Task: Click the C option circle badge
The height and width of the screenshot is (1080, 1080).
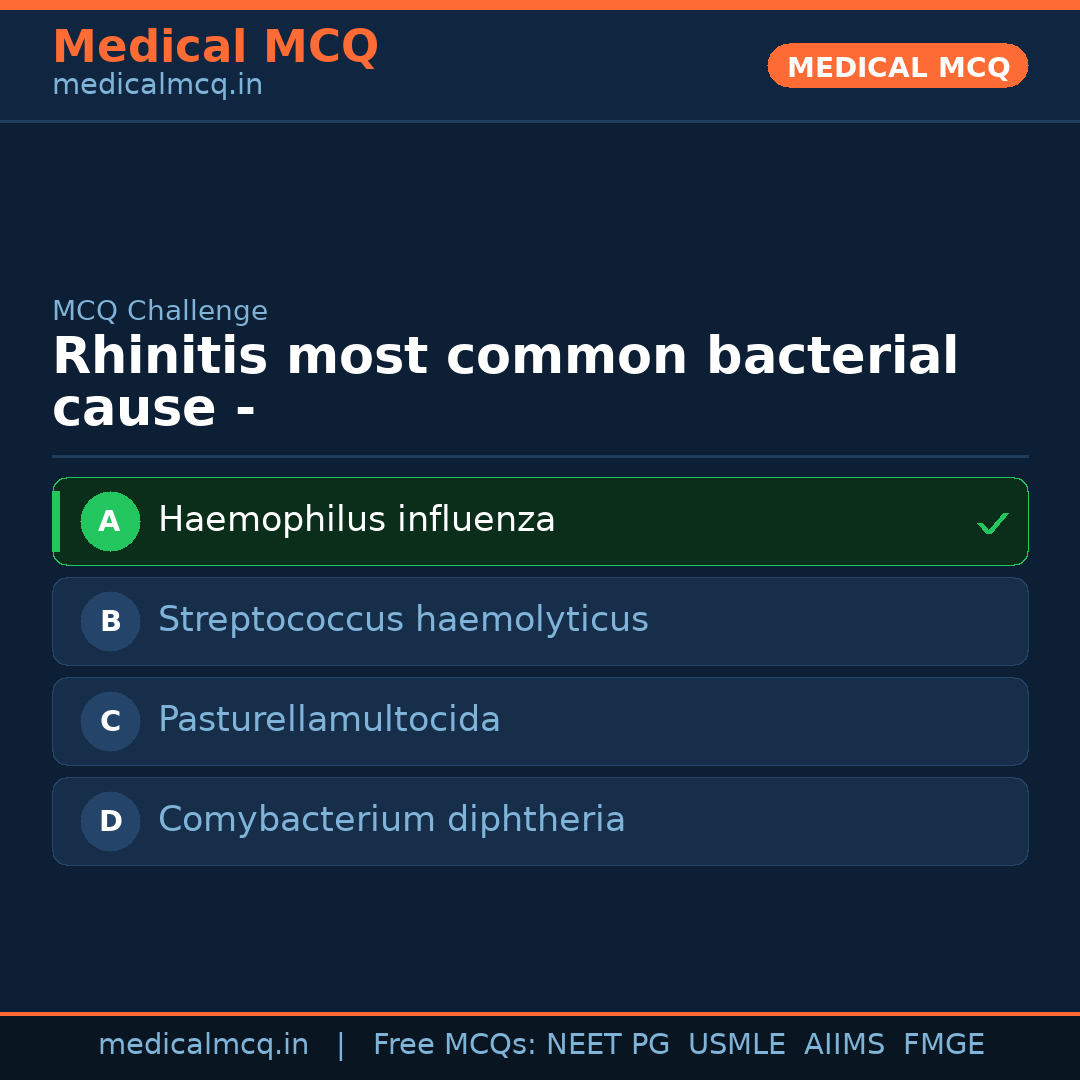Action: [x=110, y=721]
